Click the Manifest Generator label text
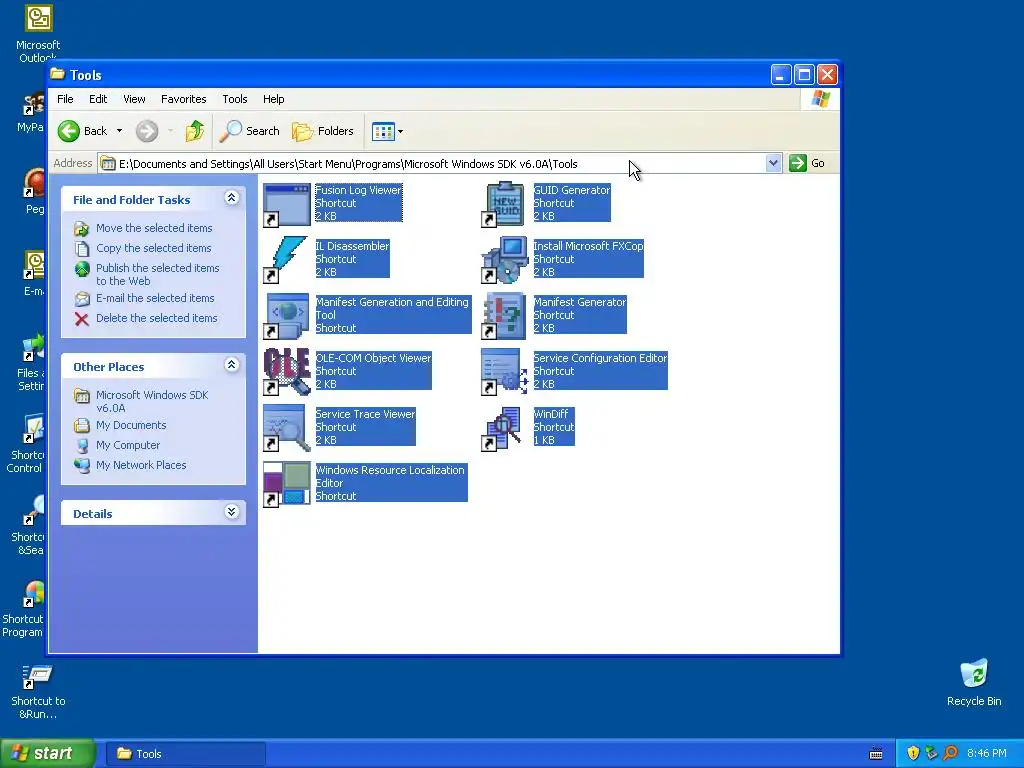 tap(580, 302)
